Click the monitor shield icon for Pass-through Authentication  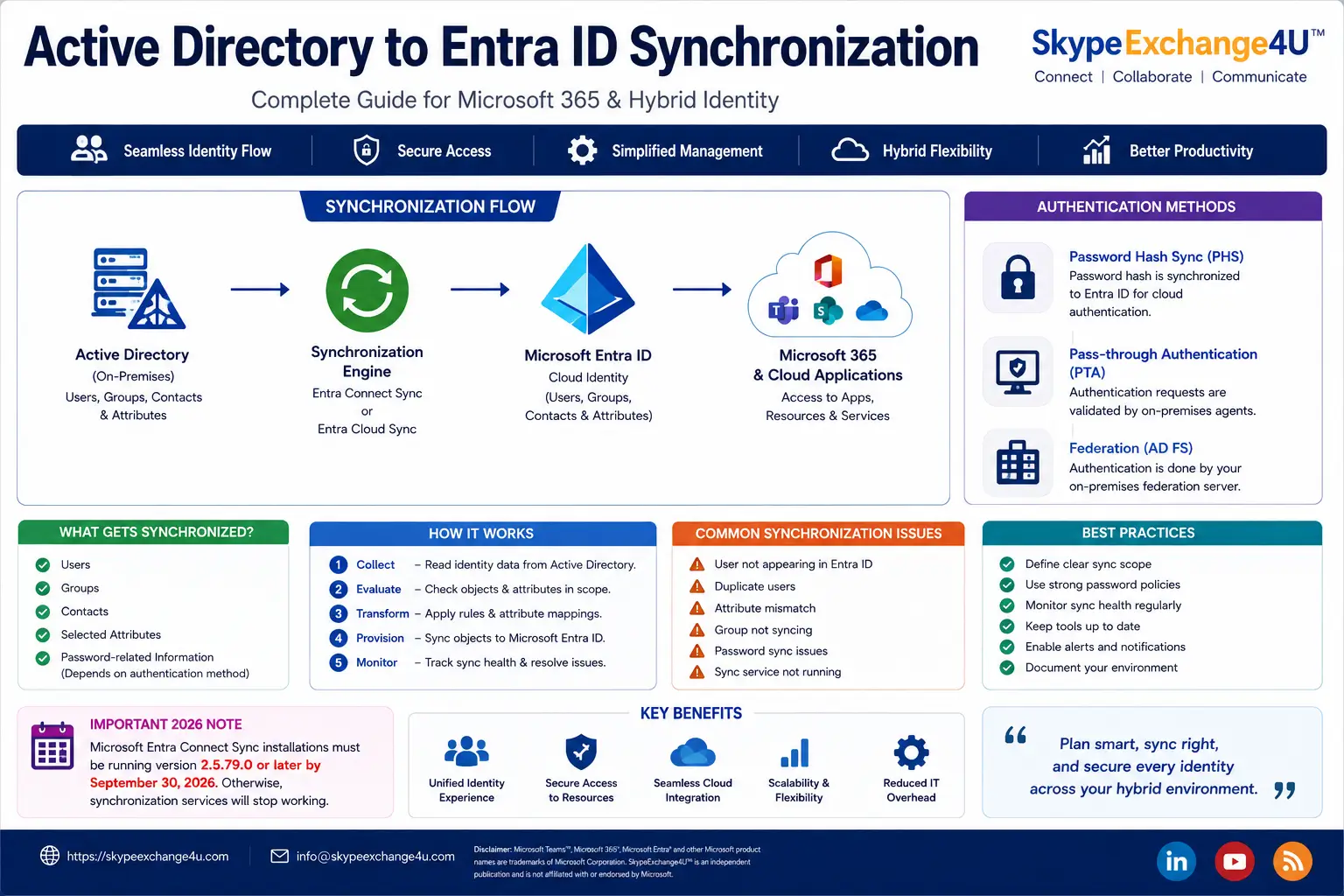click(x=1018, y=372)
